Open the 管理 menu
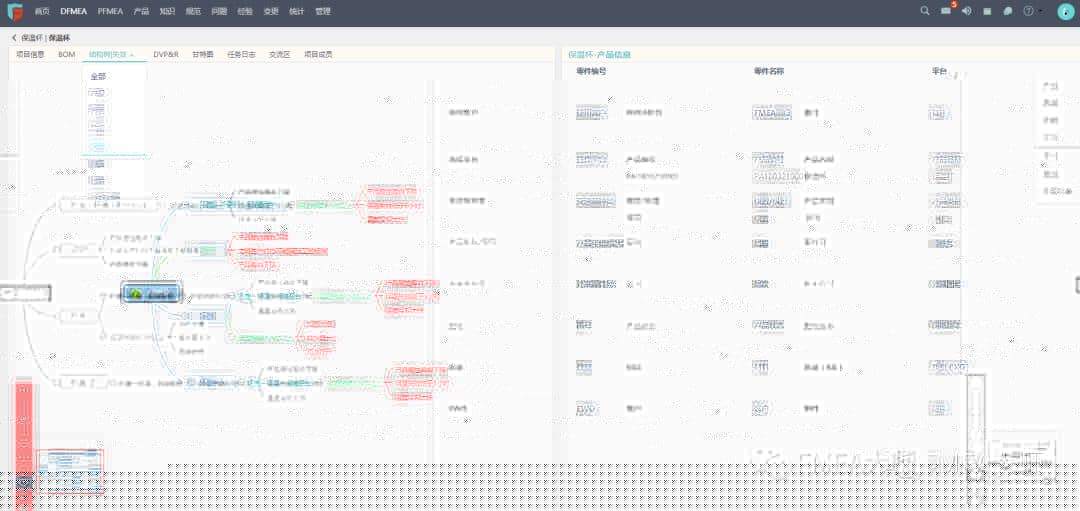1080x511 pixels. point(322,12)
